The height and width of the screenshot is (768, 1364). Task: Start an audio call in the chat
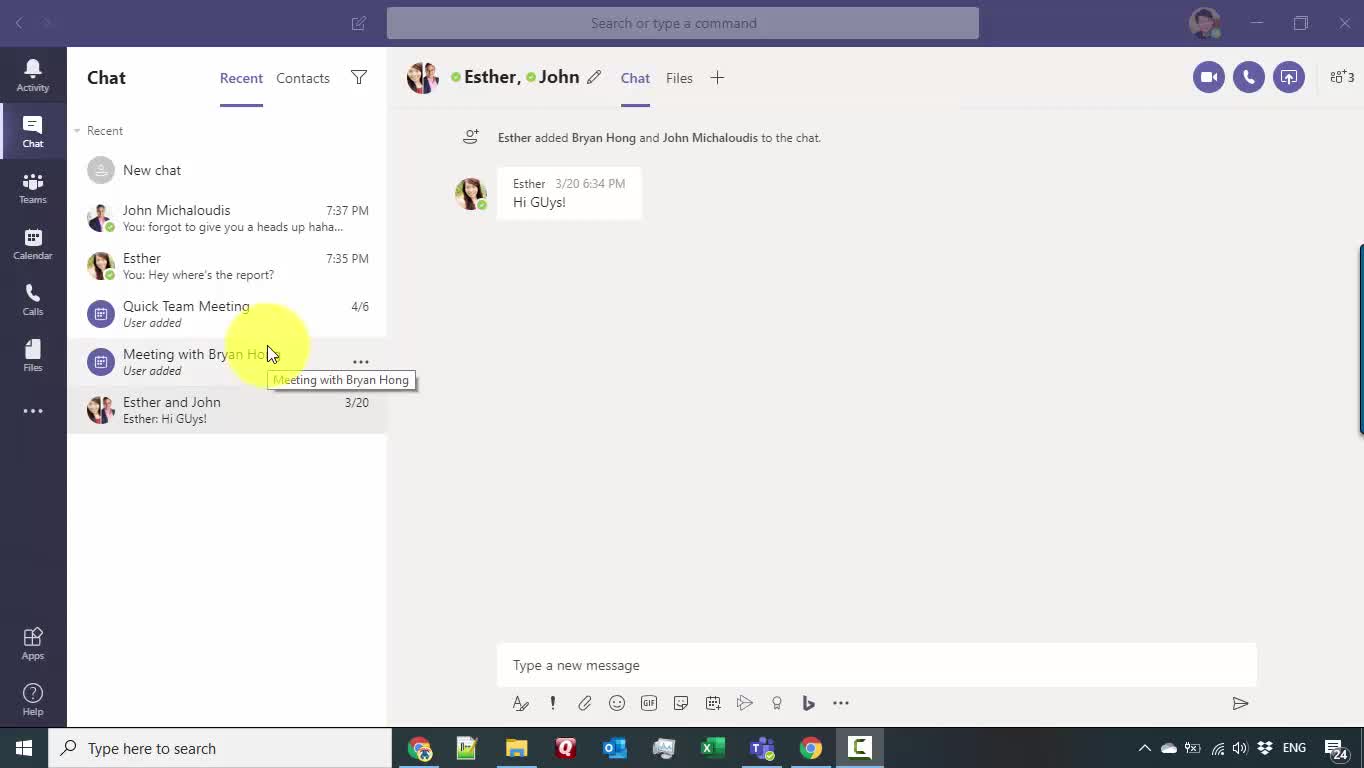click(1248, 77)
